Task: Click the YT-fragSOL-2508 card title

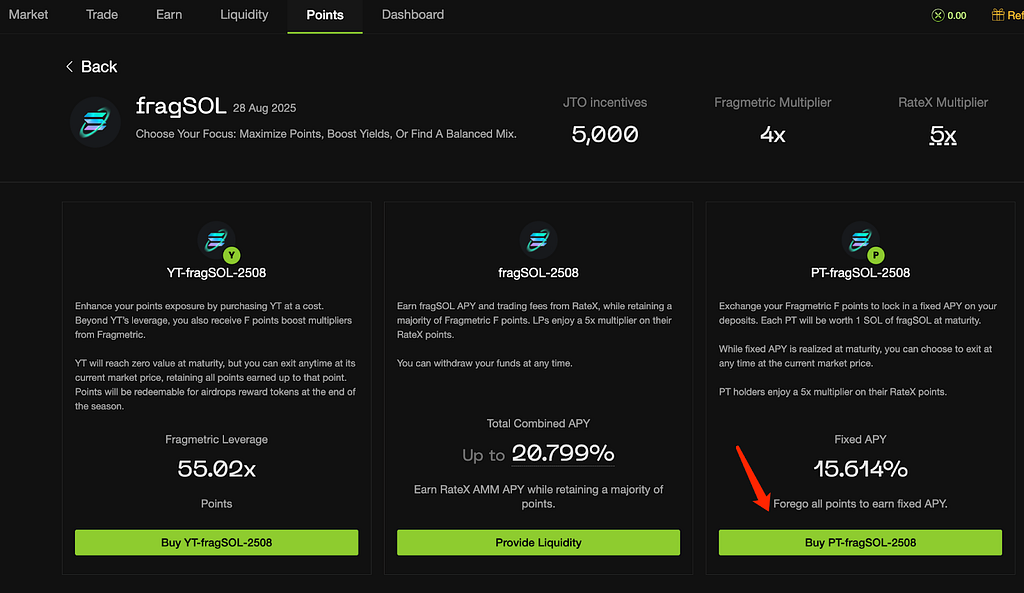Action: (216, 273)
